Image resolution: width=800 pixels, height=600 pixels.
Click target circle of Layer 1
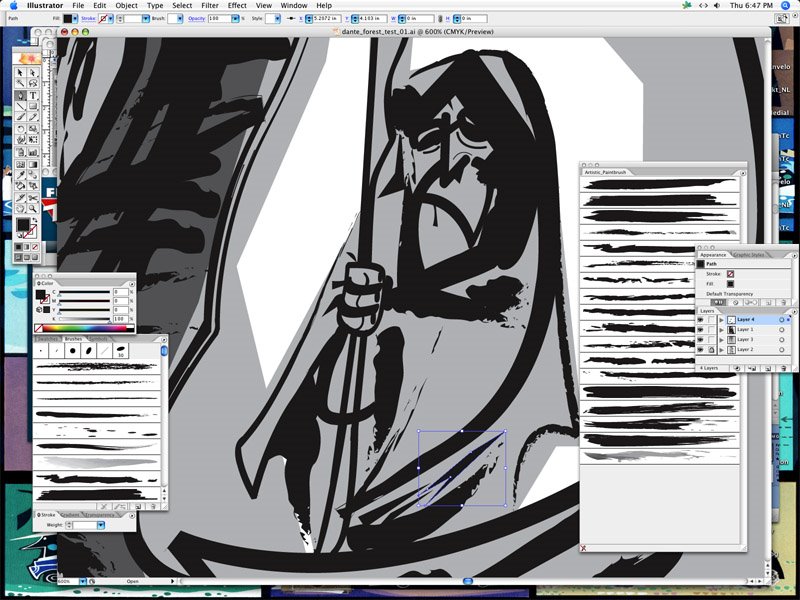click(782, 330)
